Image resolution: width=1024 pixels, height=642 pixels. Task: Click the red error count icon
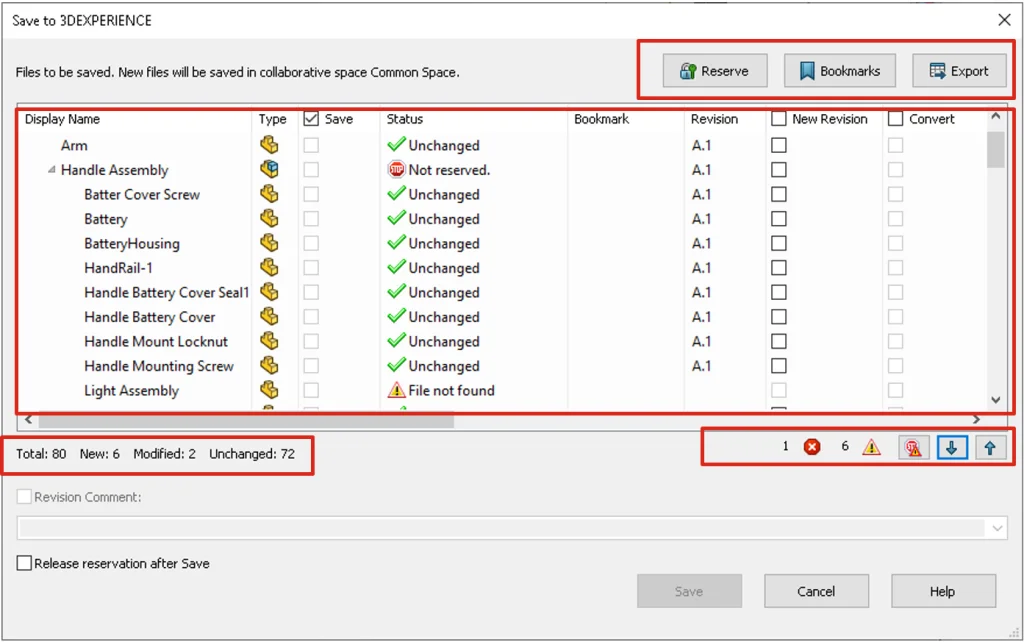coord(812,447)
